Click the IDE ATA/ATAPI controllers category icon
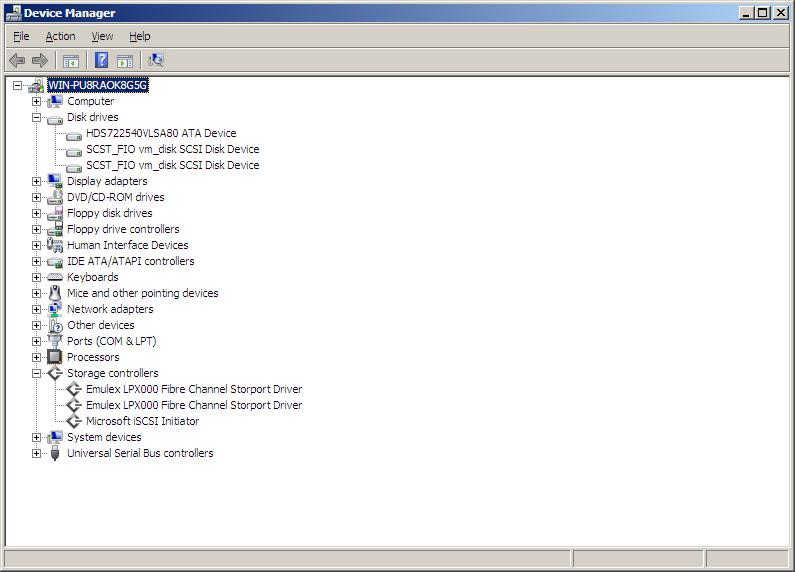 (55, 262)
